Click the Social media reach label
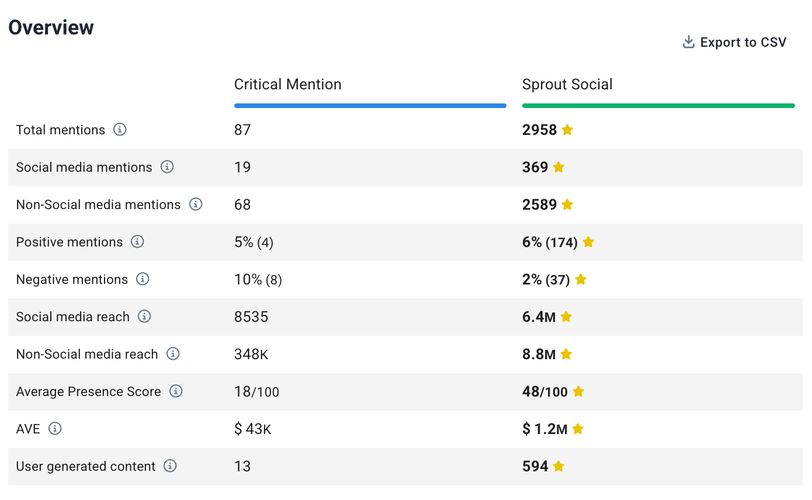This screenshot has width=812, height=500. 73,317
